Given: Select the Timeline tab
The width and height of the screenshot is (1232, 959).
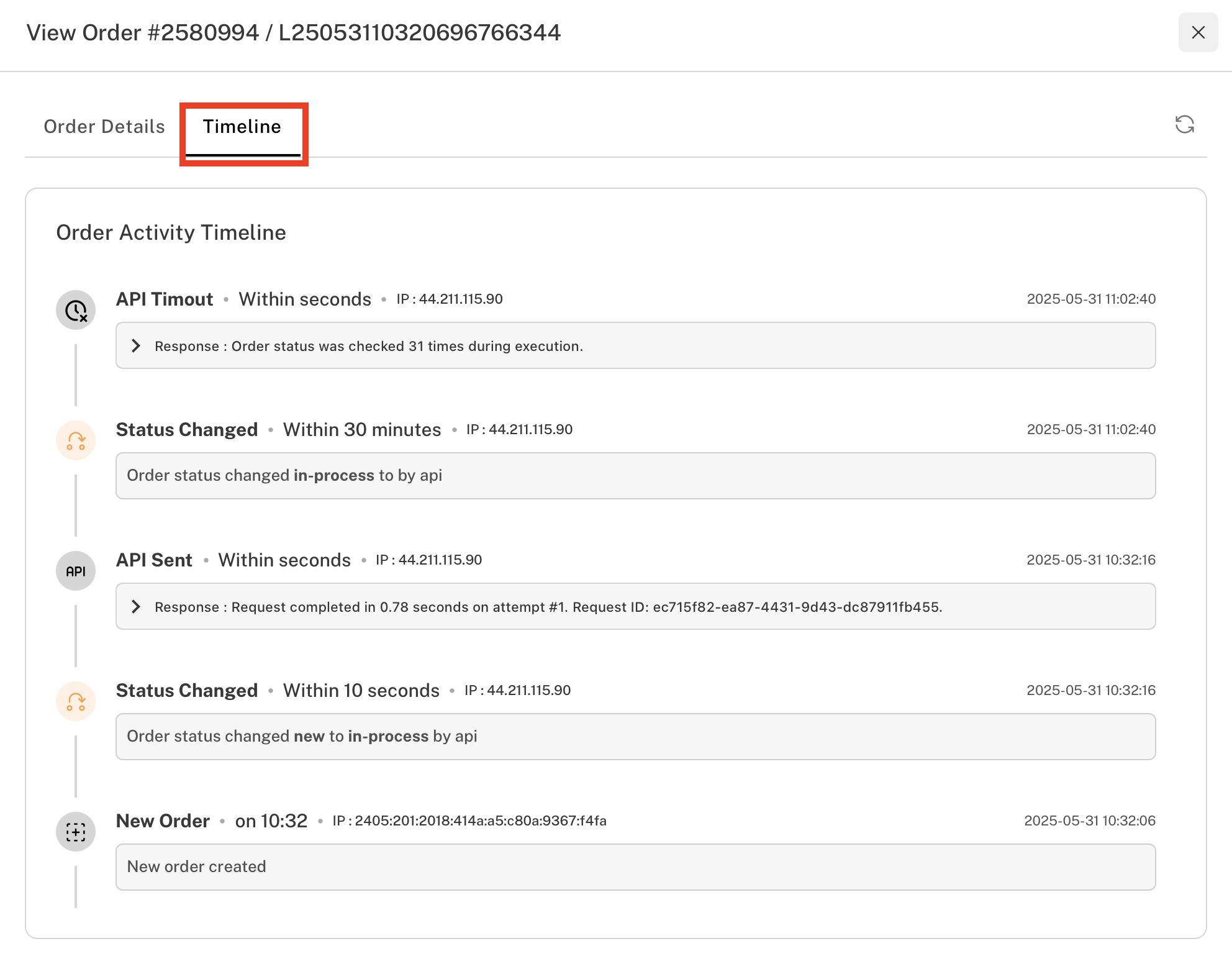Looking at the screenshot, I should tap(242, 127).
